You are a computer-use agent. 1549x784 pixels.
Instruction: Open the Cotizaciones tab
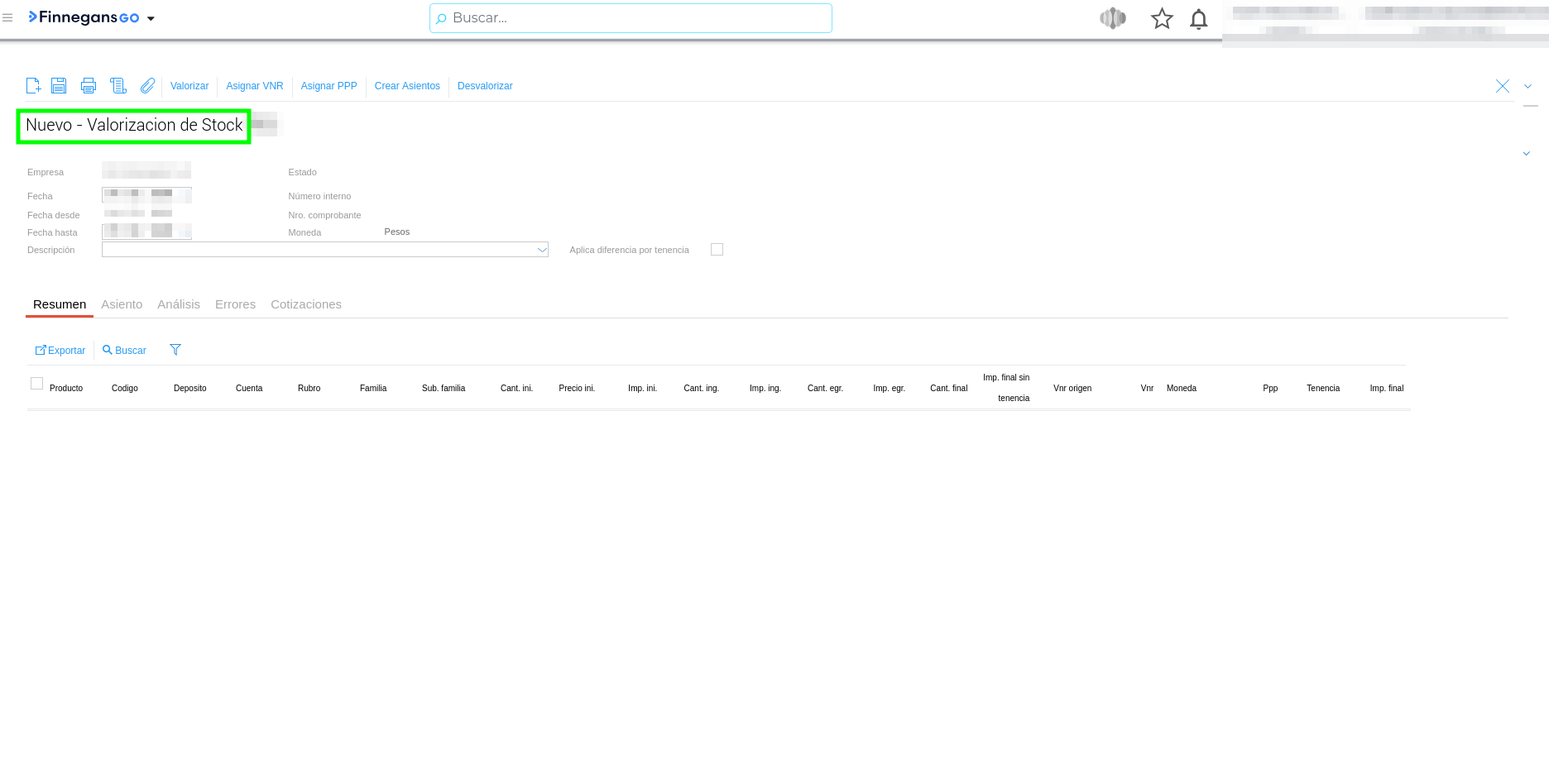(x=305, y=304)
